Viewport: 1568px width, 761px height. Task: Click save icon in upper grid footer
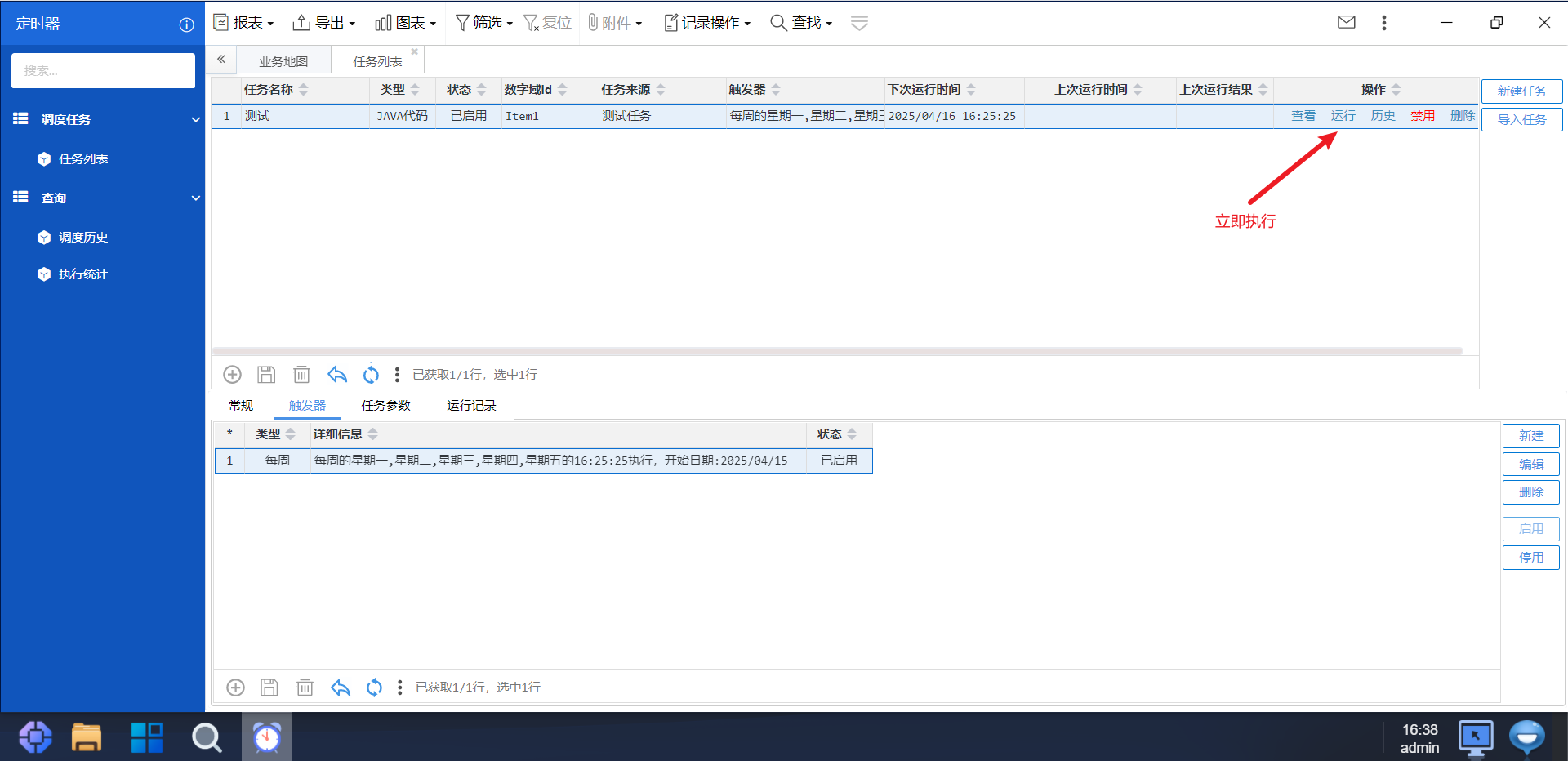[266, 375]
